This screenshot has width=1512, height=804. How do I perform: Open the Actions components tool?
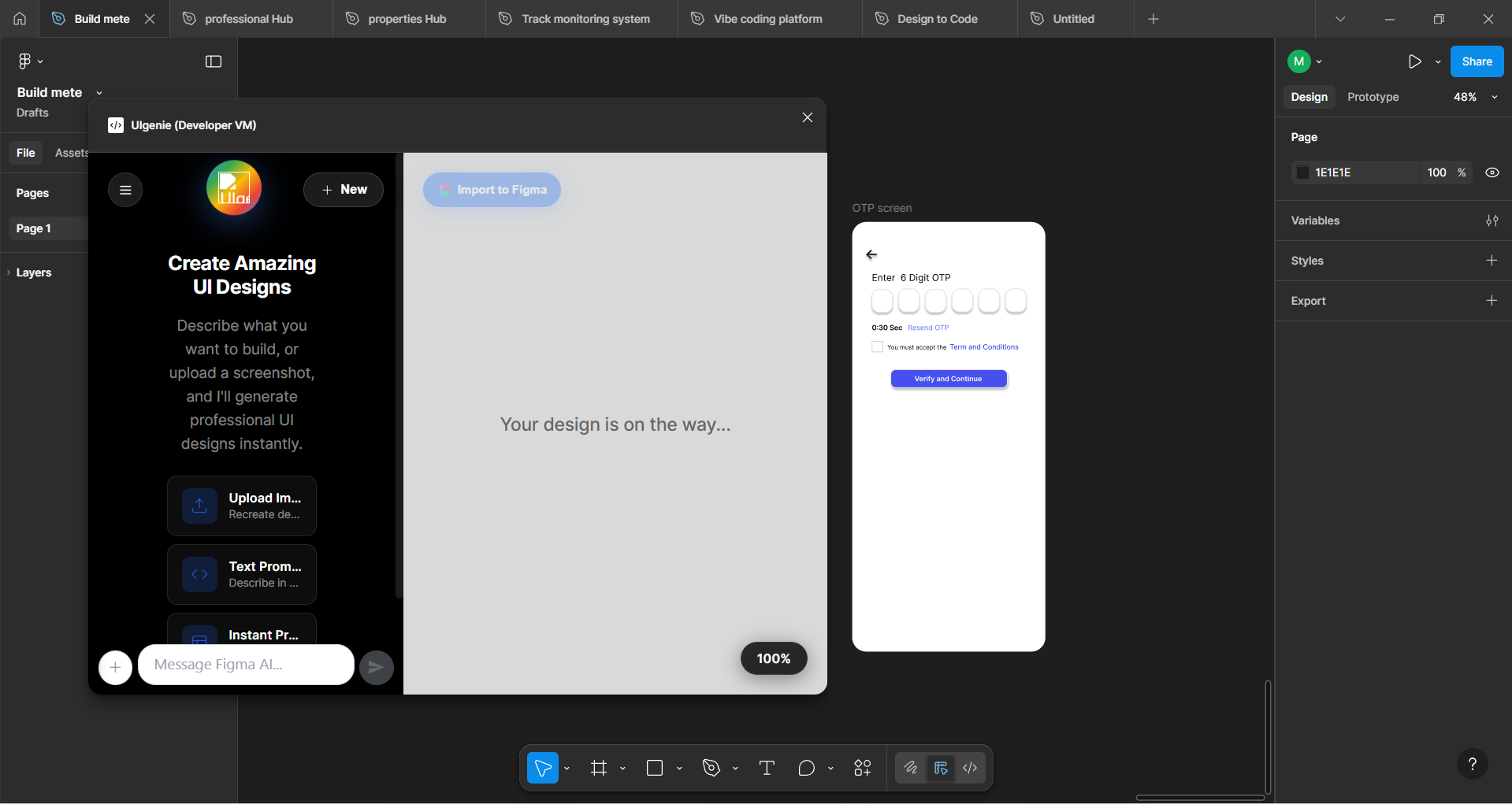[863, 768]
